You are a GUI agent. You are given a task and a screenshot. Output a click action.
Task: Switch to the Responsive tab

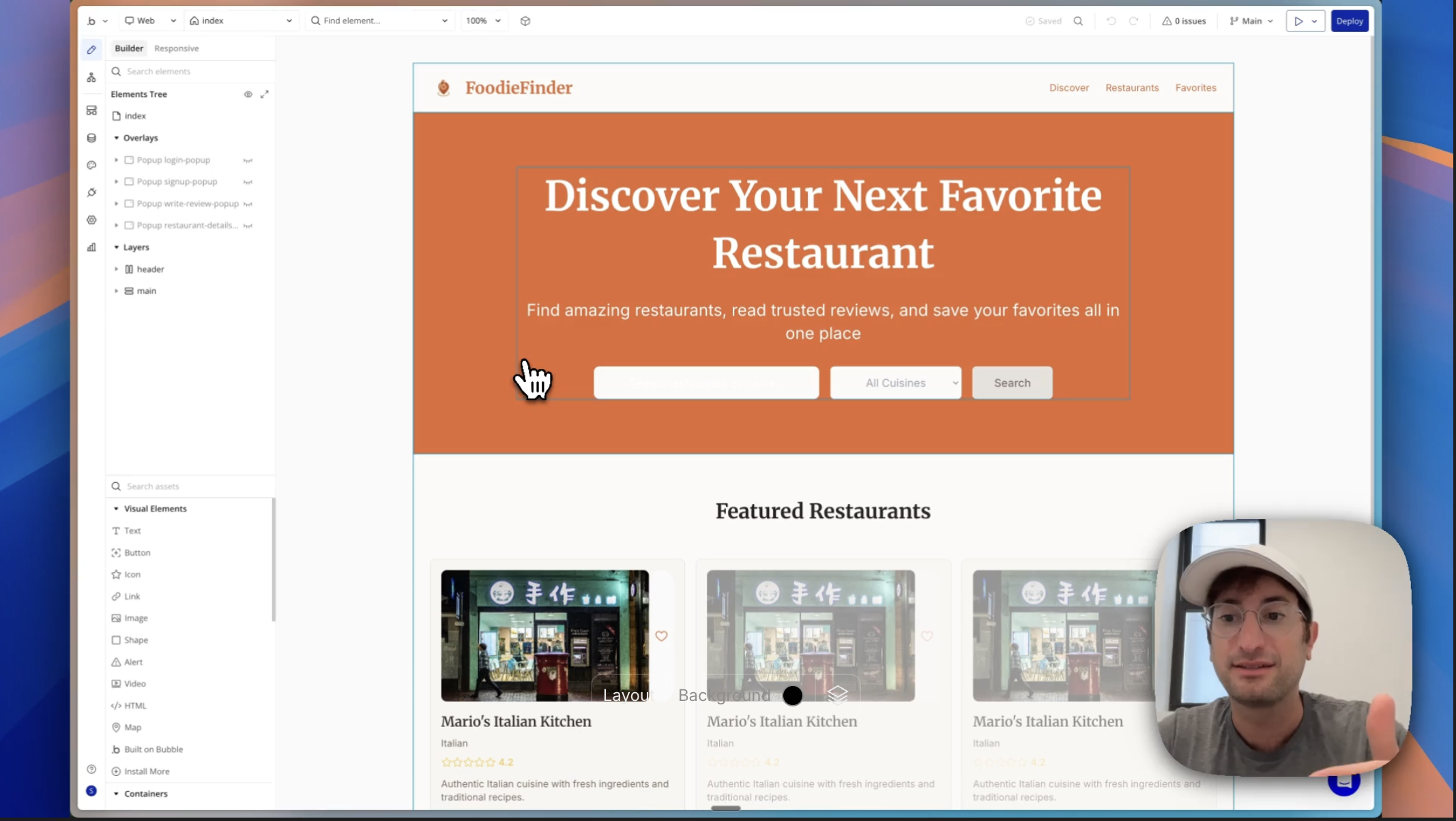click(x=176, y=48)
